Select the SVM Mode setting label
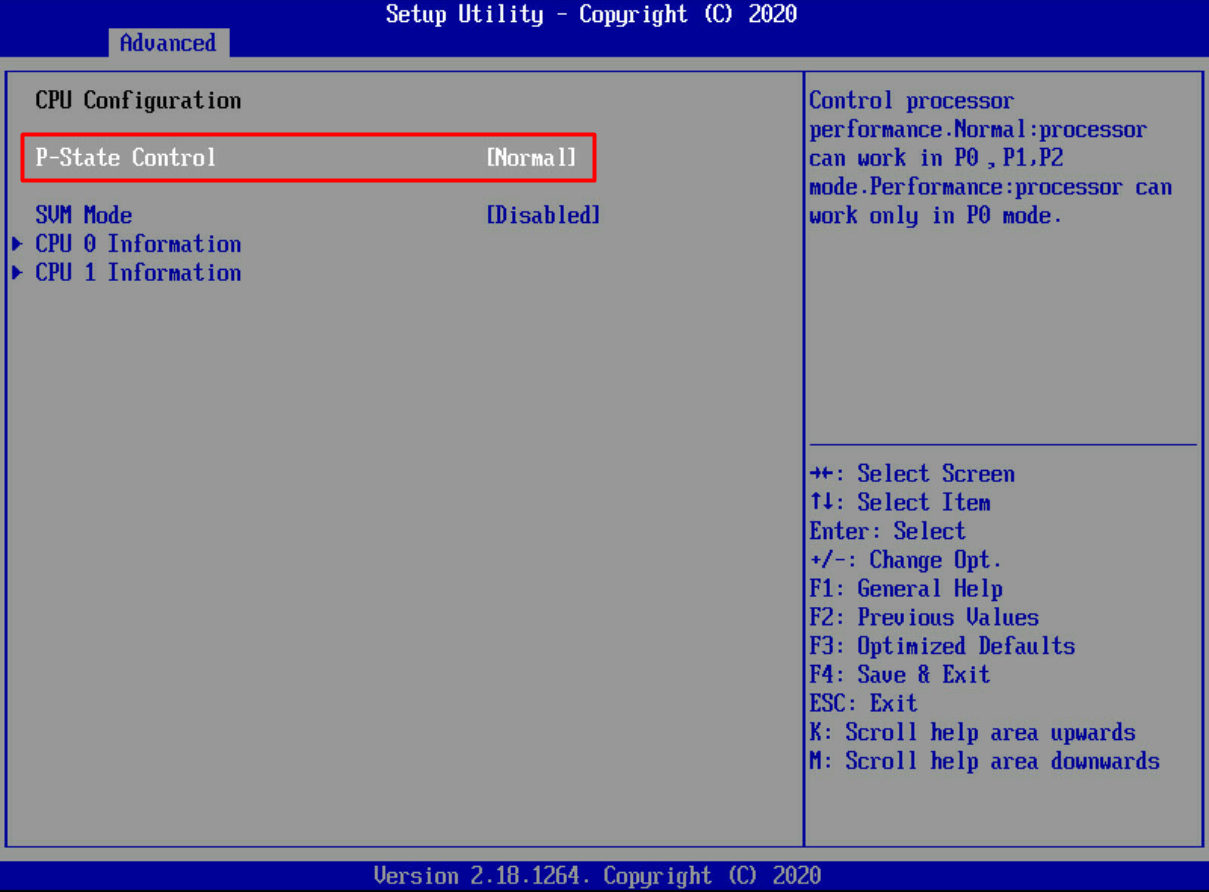Image resolution: width=1209 pixels, height=892 pixels. (84, 215)
